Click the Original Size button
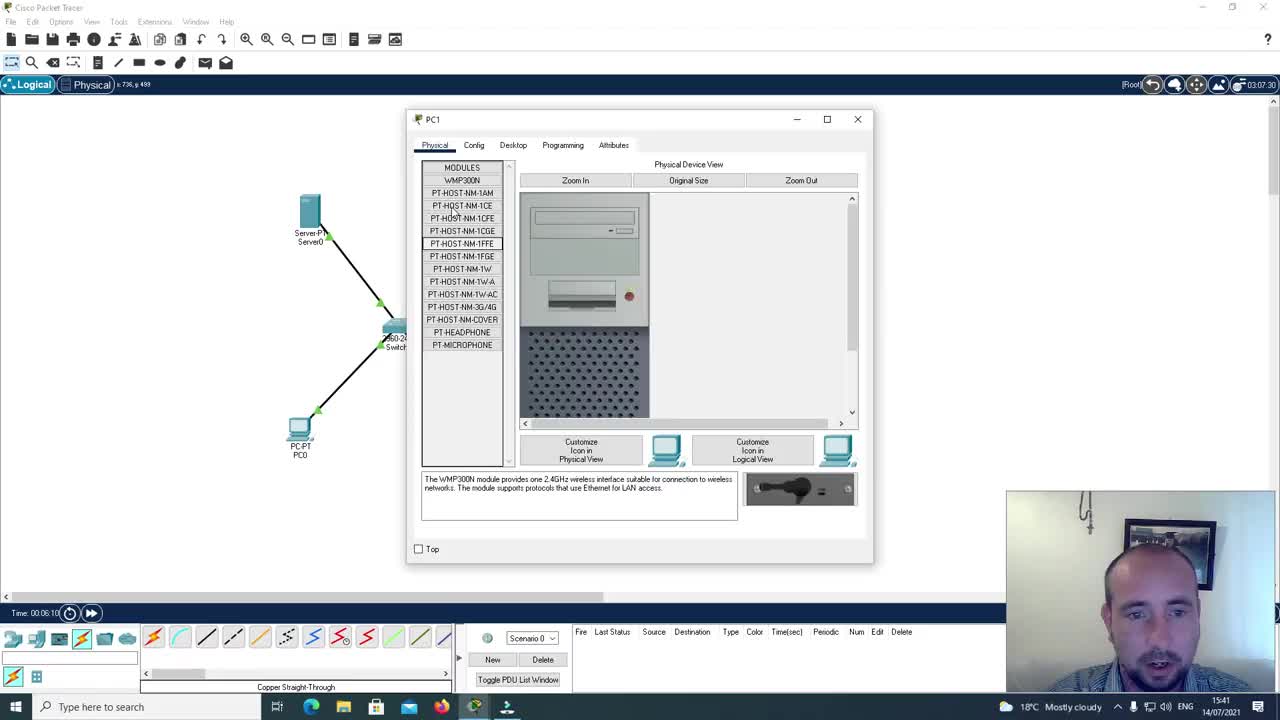This screenshot has width=1280, height=720. click(688, 181)
